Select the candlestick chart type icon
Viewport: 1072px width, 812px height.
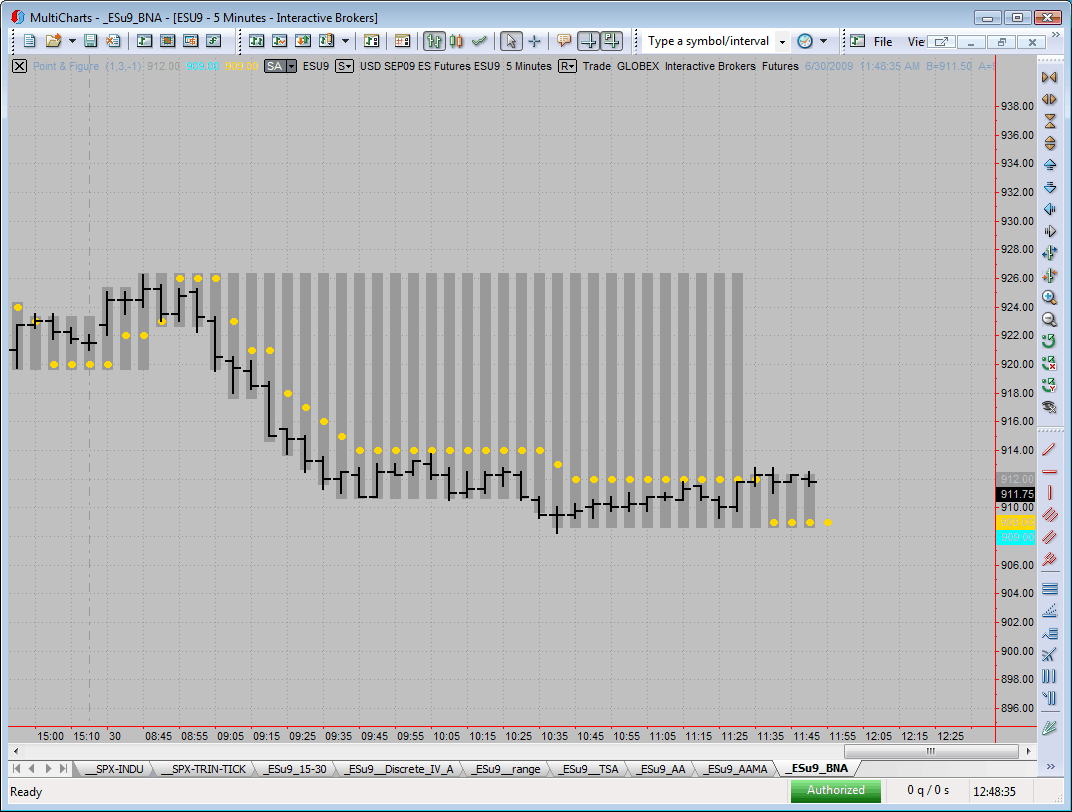tap(456, 41)
